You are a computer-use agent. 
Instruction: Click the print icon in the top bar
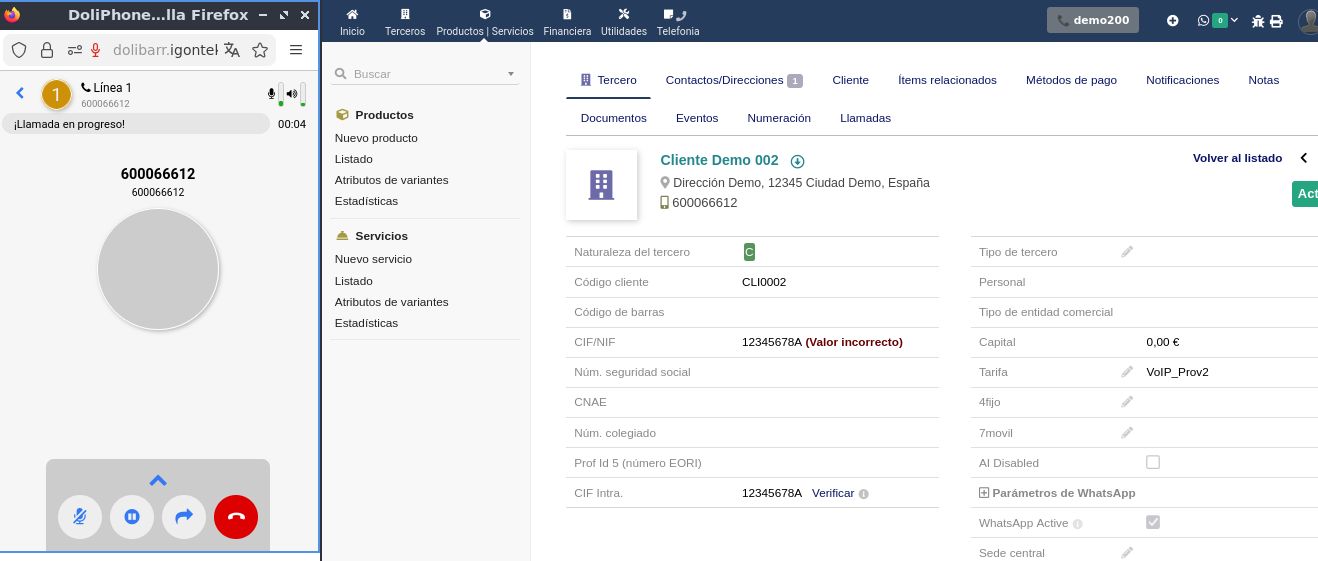tap(1276, 21)
